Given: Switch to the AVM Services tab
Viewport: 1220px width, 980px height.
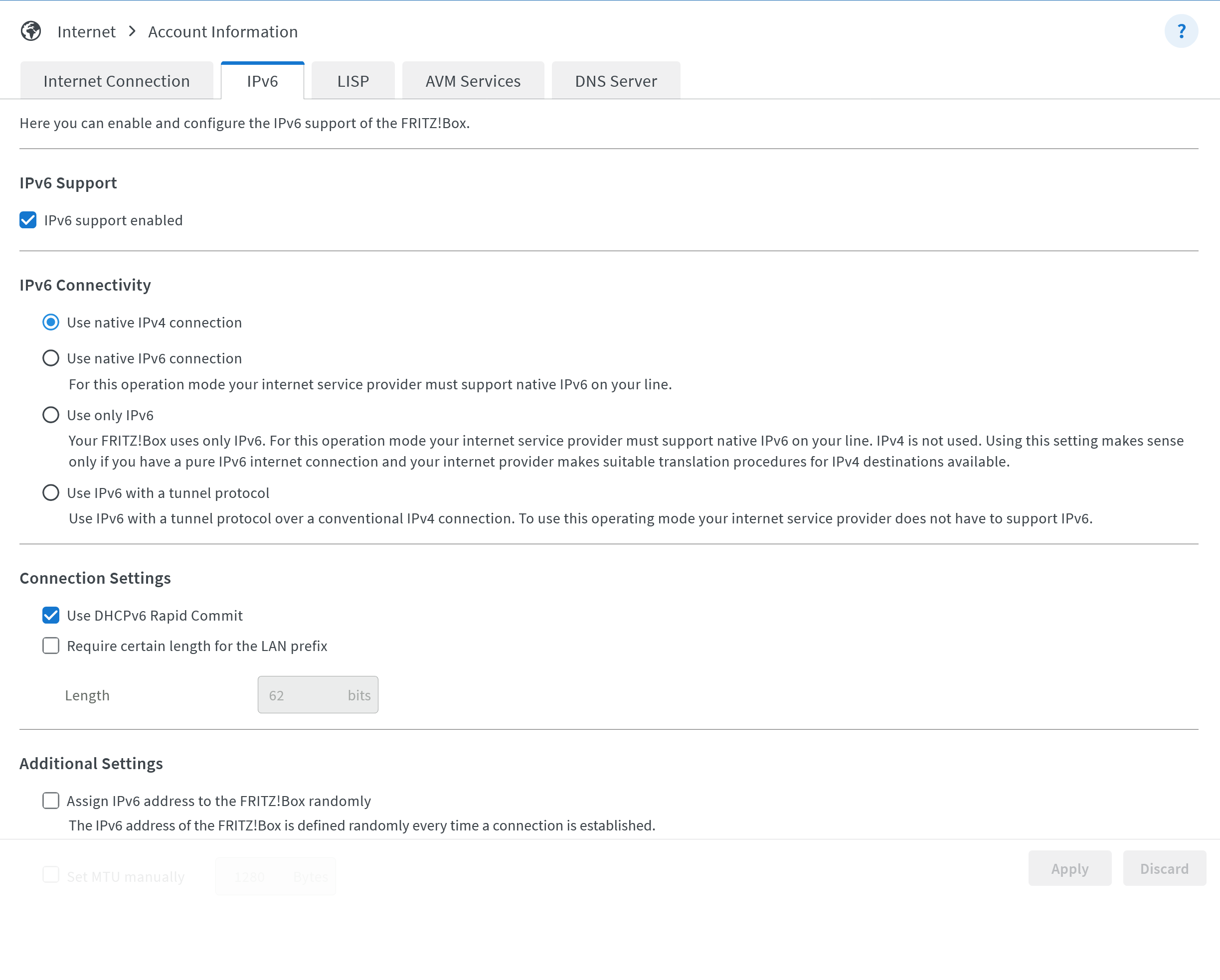Looking at the screenshot, I should point(473,81).
